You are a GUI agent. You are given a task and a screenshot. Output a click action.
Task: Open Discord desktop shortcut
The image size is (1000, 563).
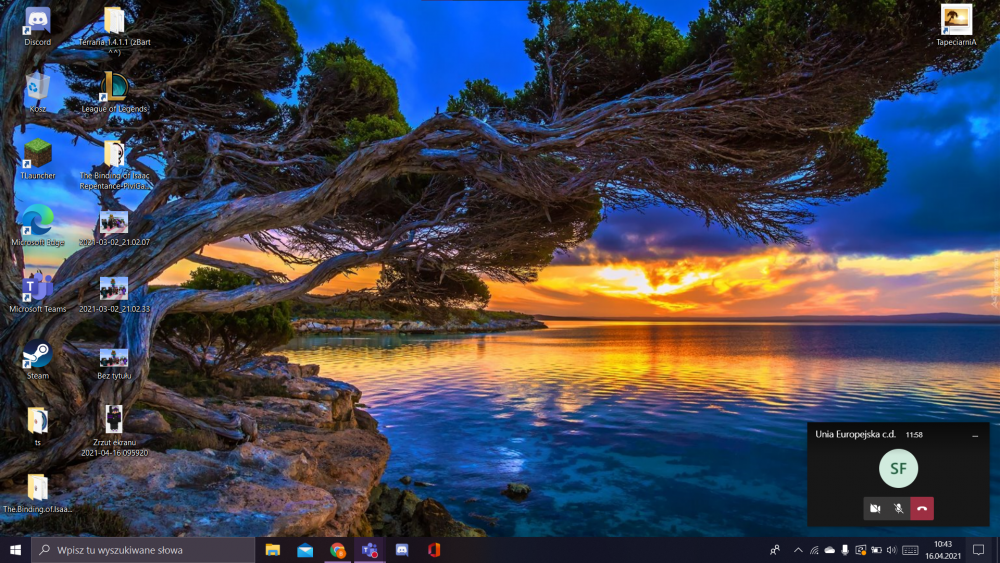coord(37,22)
